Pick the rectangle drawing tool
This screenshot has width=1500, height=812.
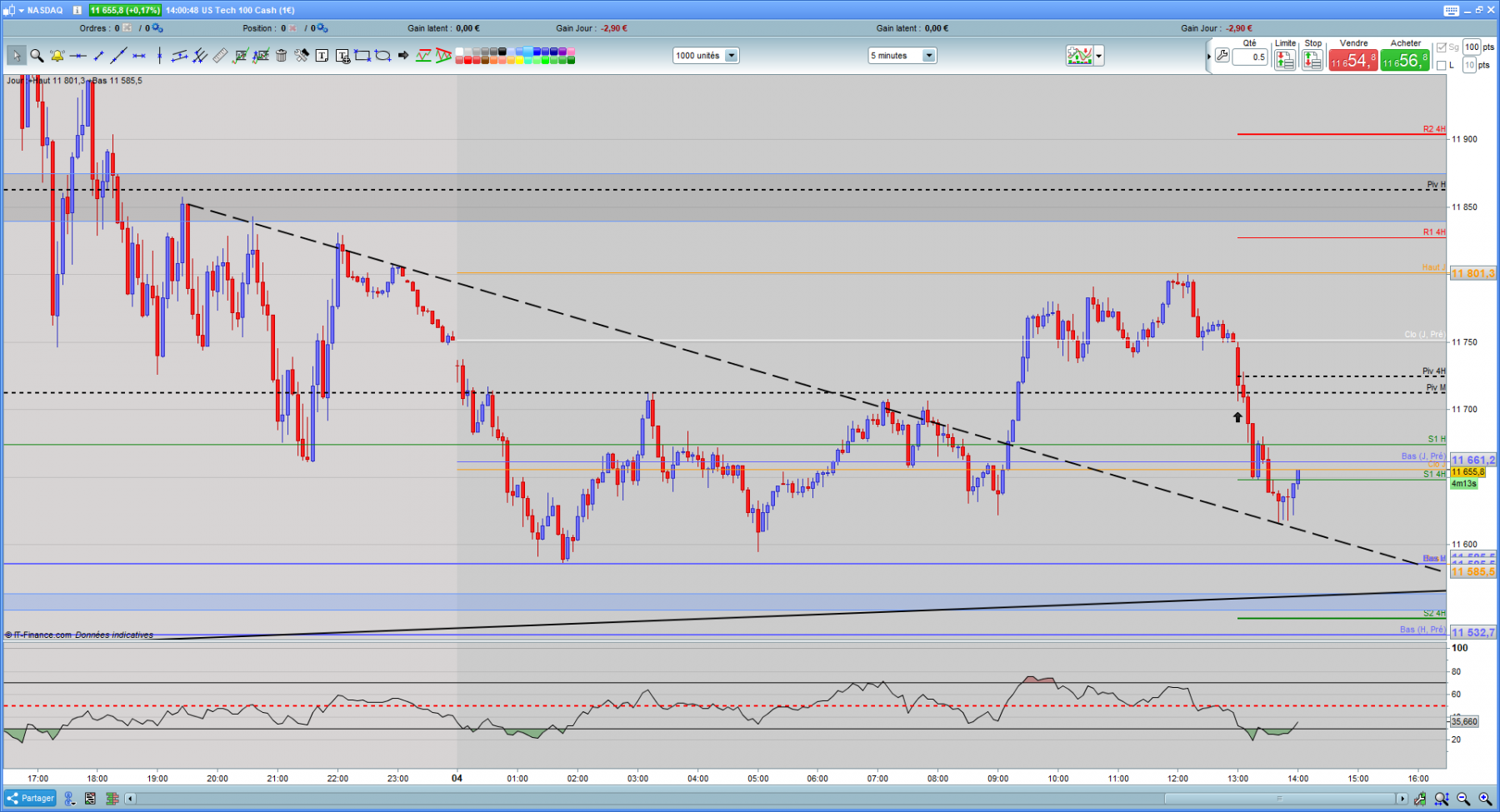coord(362,56)
